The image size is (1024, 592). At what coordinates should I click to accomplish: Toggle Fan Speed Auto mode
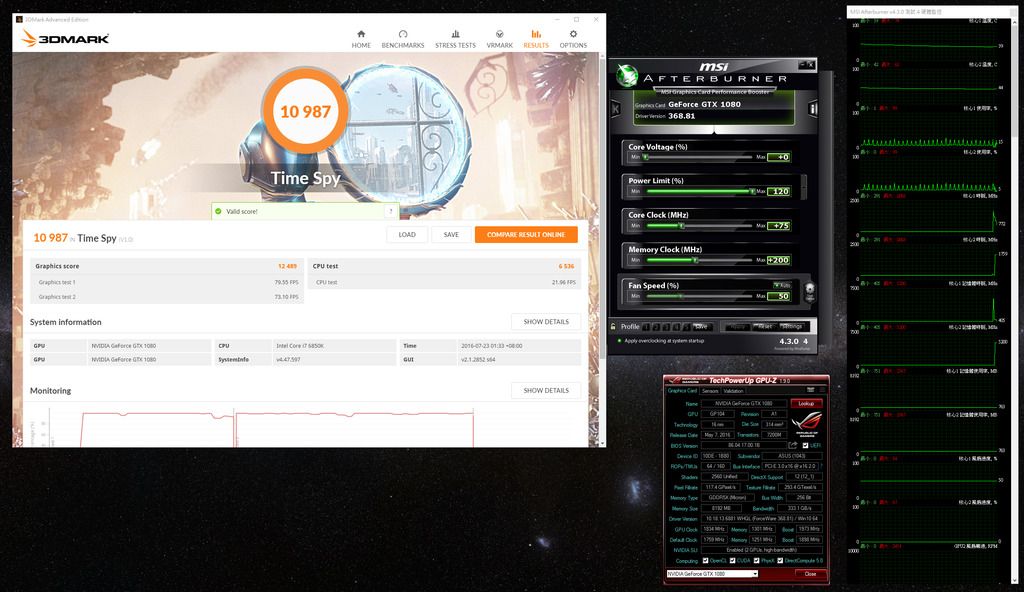tap(782, 285)
